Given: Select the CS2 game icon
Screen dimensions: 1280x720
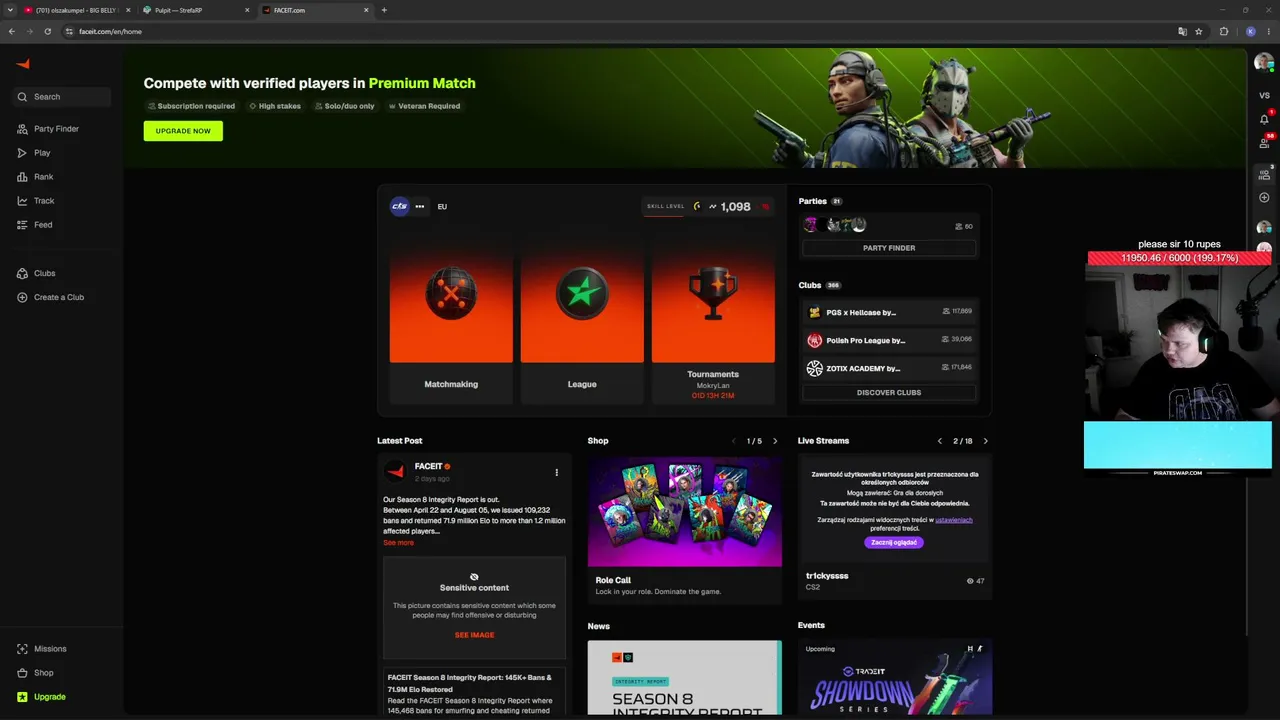Looking at the screenshot, I should (x=400, y=206).
